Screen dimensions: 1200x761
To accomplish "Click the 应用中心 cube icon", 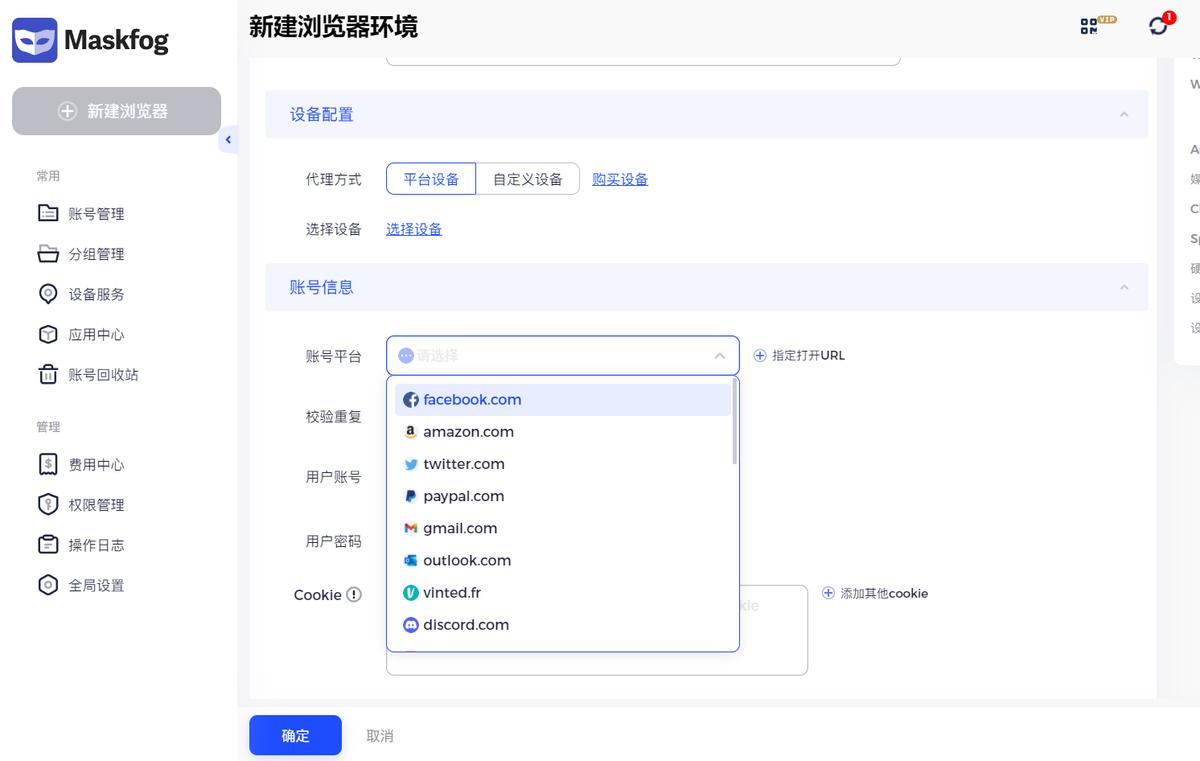I will pos(48,334).
